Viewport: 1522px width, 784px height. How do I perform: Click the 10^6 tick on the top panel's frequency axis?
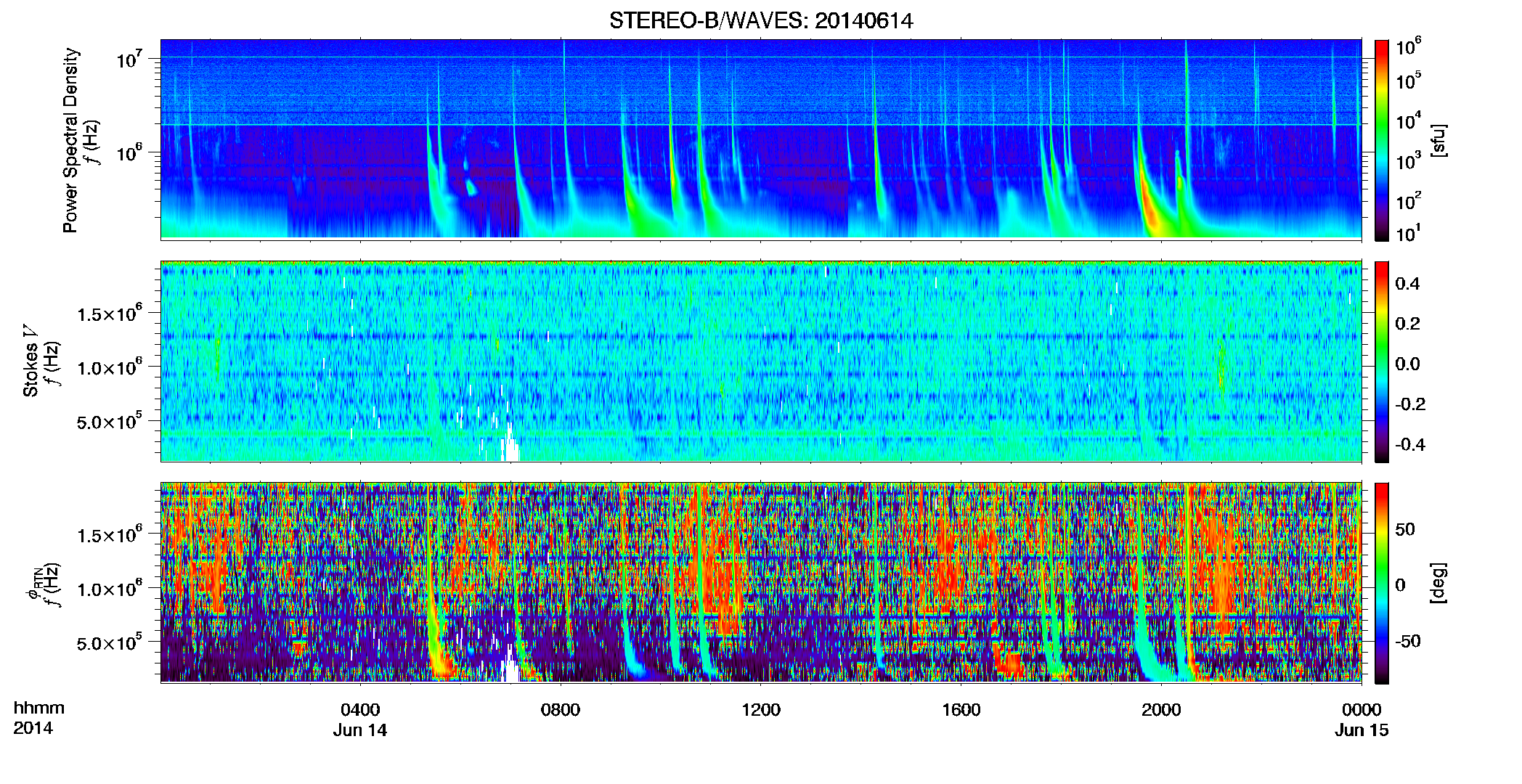tap(131, 152)
